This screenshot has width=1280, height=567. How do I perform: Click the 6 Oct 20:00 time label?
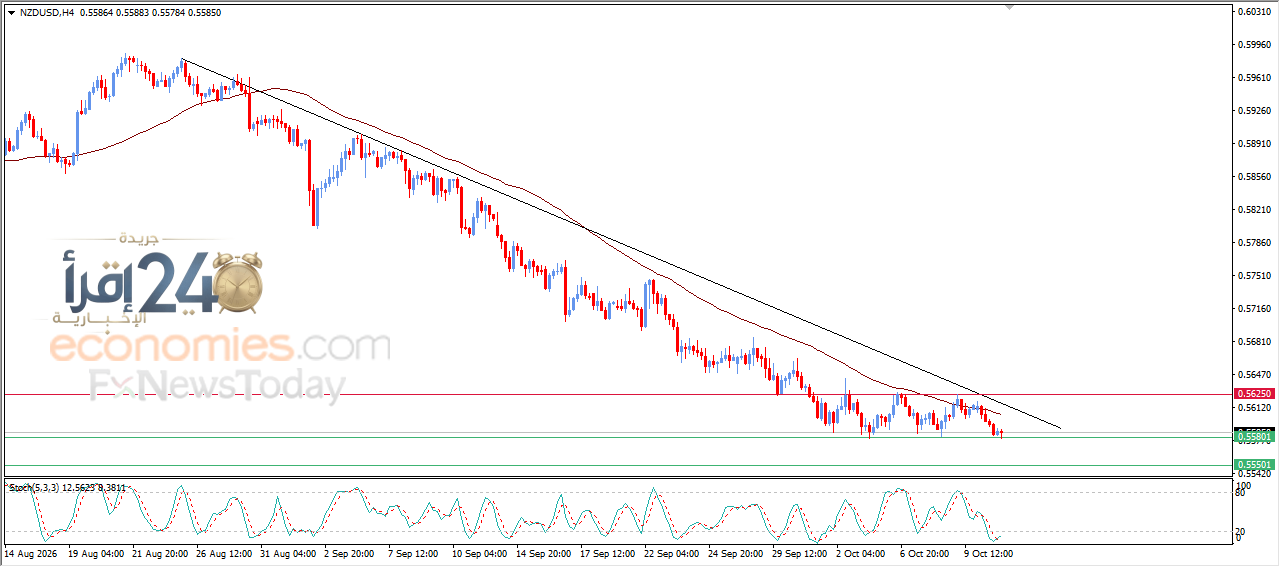[x=923, y=552]
